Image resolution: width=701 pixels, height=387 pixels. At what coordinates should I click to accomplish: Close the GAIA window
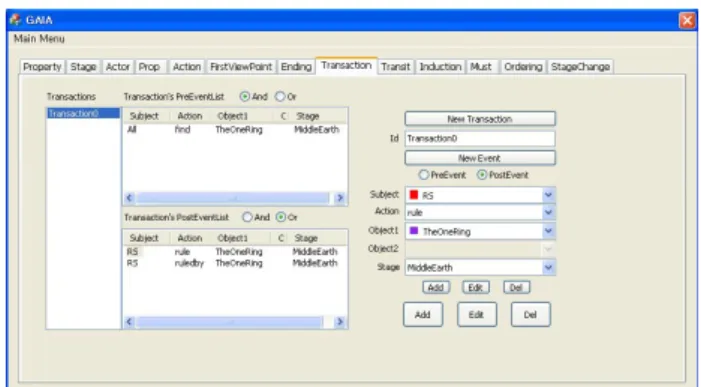point(686,20)
